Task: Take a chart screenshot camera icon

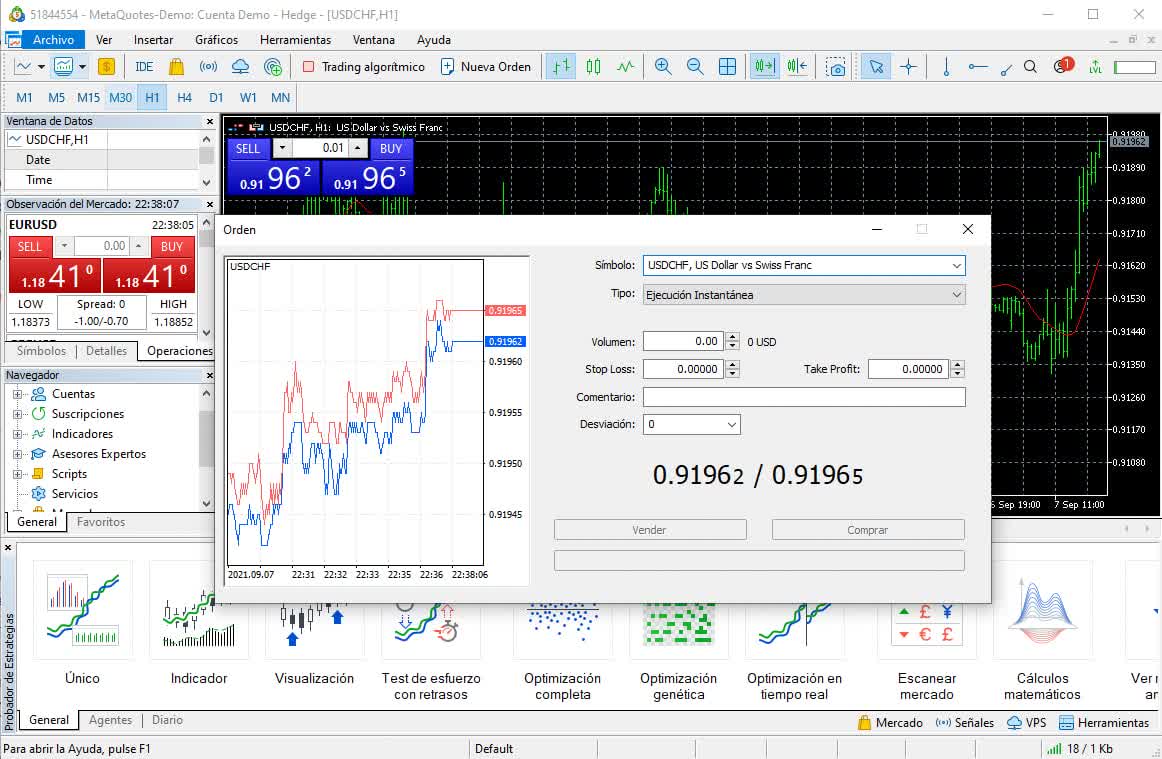Action: point(835,67)
